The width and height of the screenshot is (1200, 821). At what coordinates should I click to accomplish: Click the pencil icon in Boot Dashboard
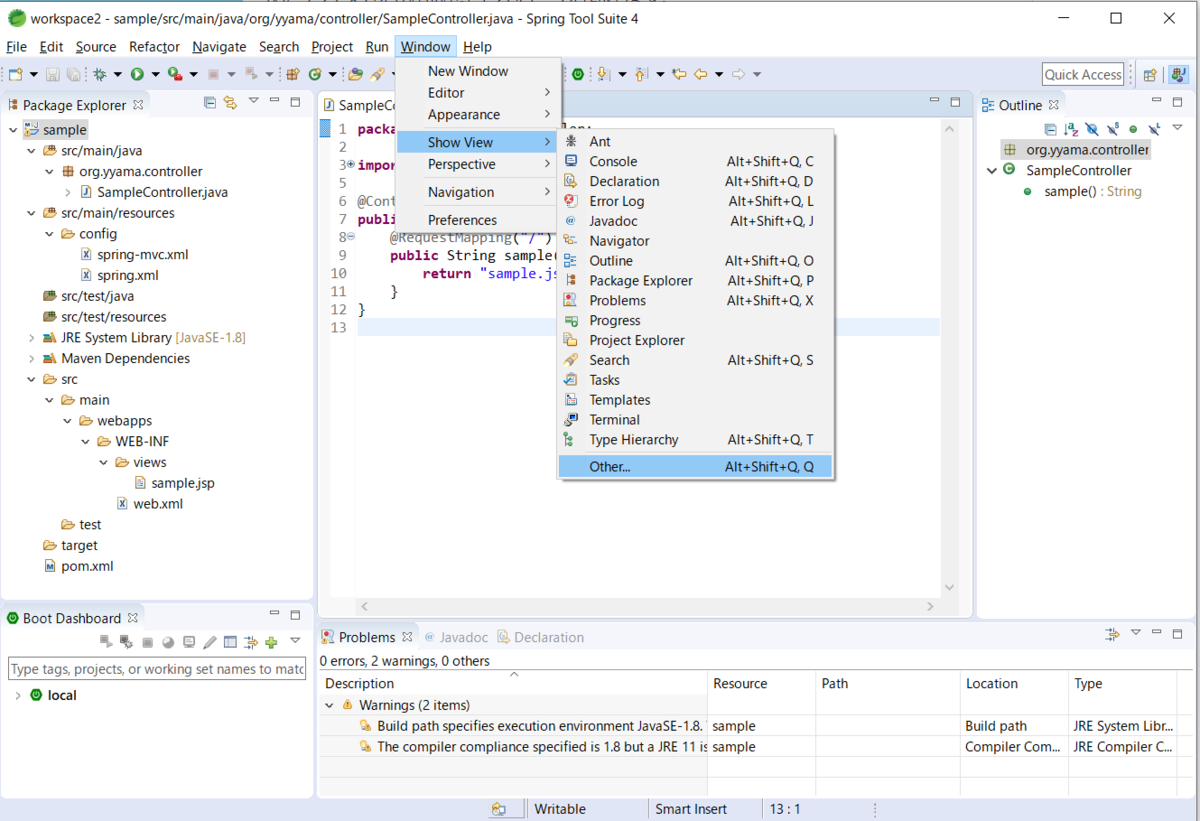pyautogui.click(x=209, y=642)
